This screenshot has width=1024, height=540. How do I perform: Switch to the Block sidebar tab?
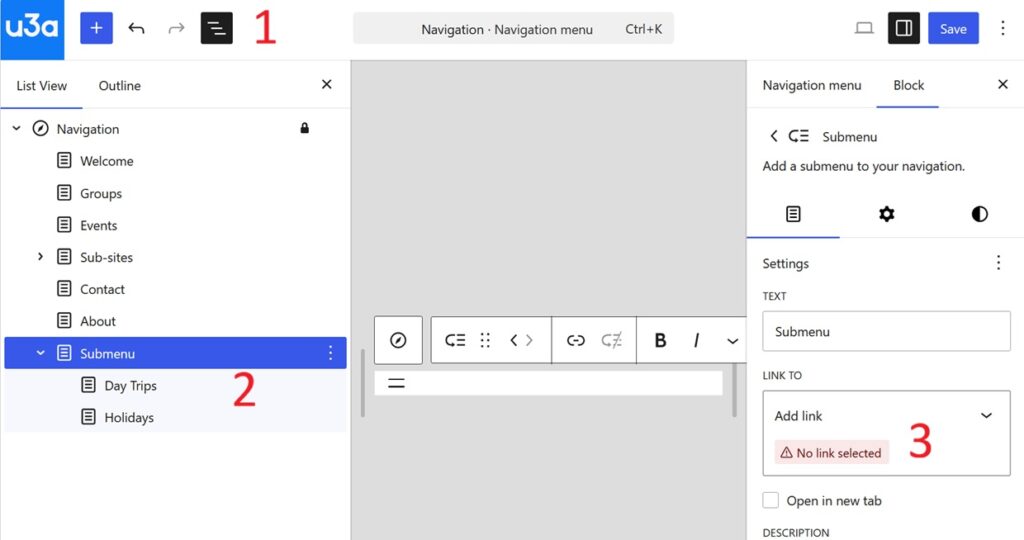click(908, 86)
